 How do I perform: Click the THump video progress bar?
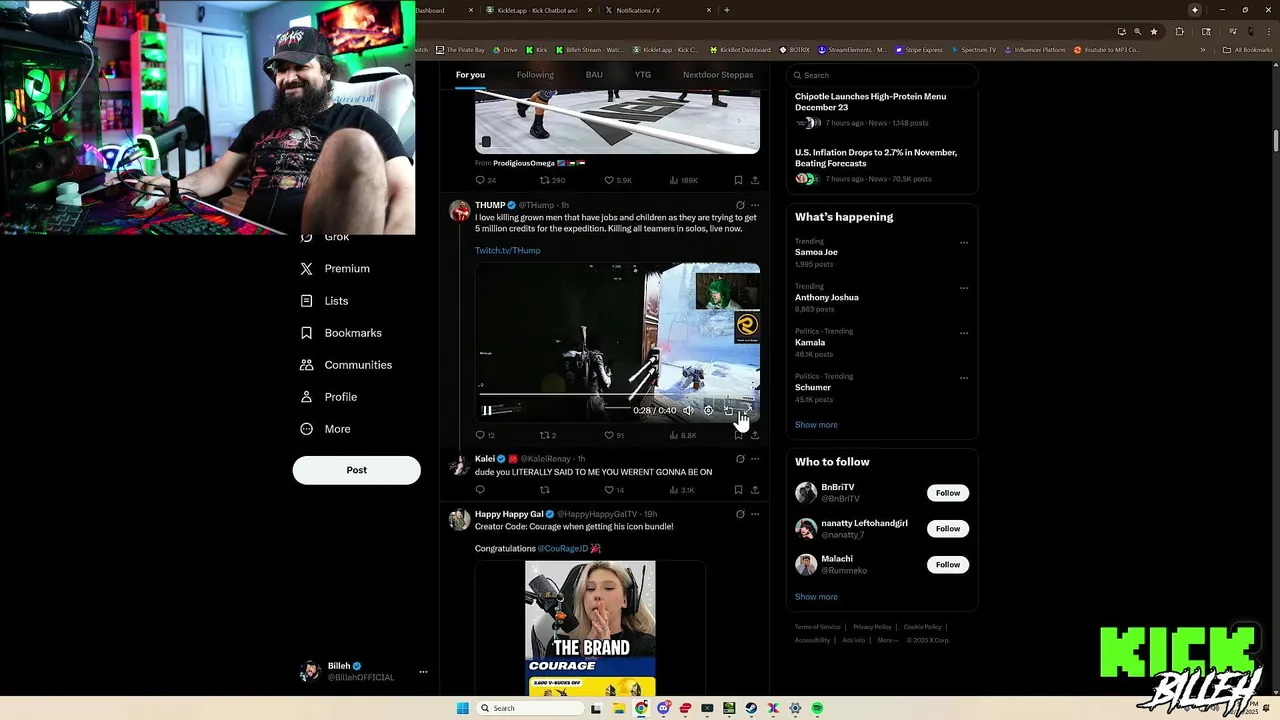point(617,394)
